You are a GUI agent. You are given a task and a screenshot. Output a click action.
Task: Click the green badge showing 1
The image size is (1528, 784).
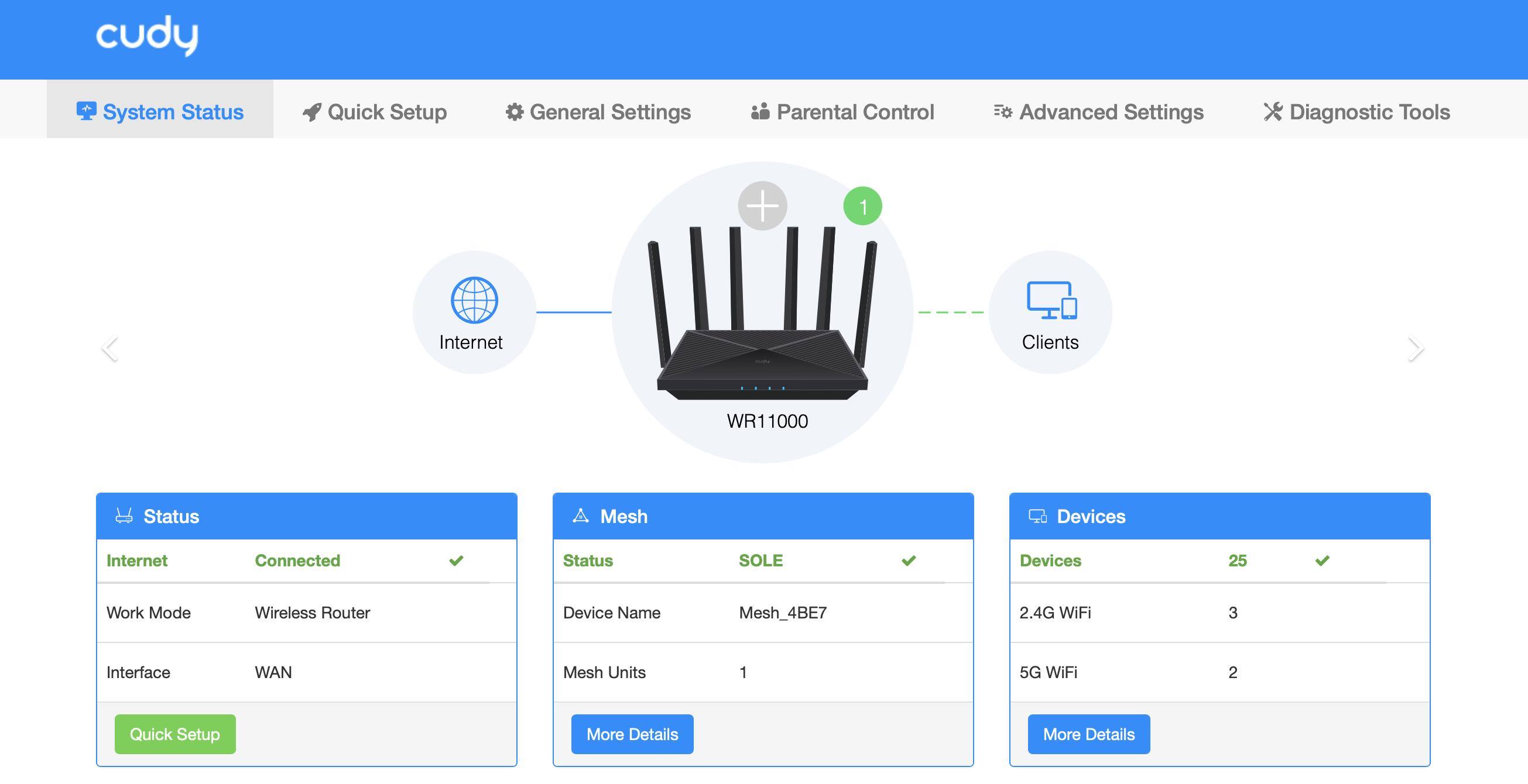tap(862, 206)
